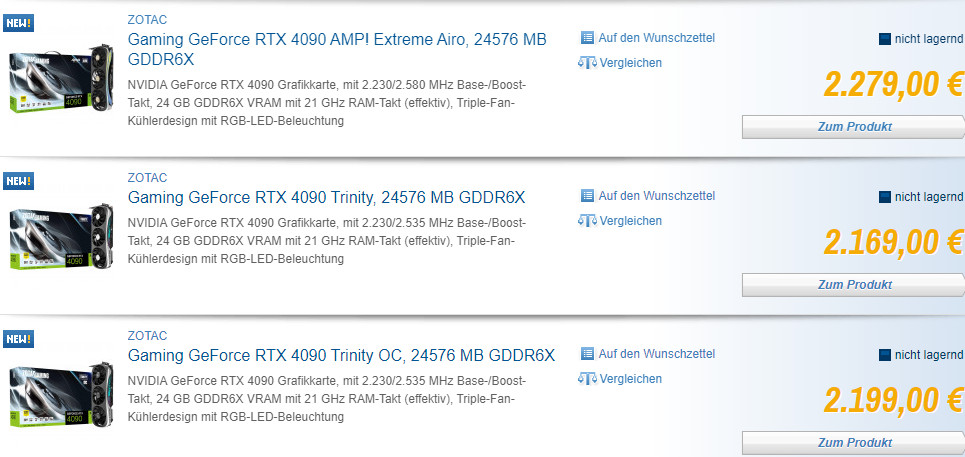Select the AMP! Extreme Airo product thumbnail
Image resolution: width=965 pixels, height=457 pixels.
(62, 78)
